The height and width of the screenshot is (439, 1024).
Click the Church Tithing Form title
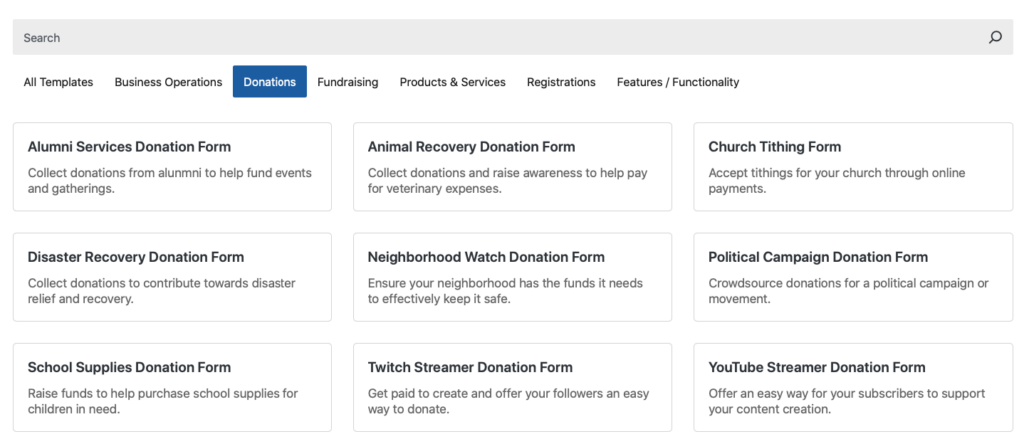775,147
